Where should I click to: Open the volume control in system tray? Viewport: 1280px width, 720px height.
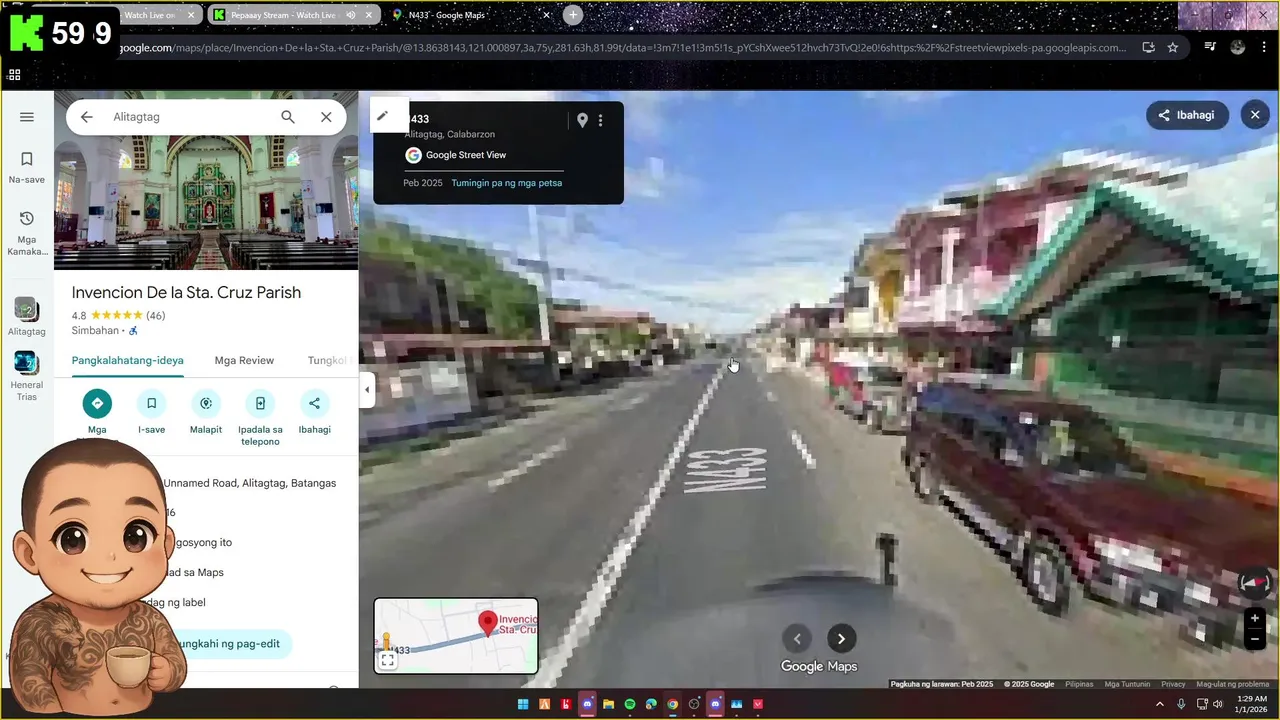1217,704
